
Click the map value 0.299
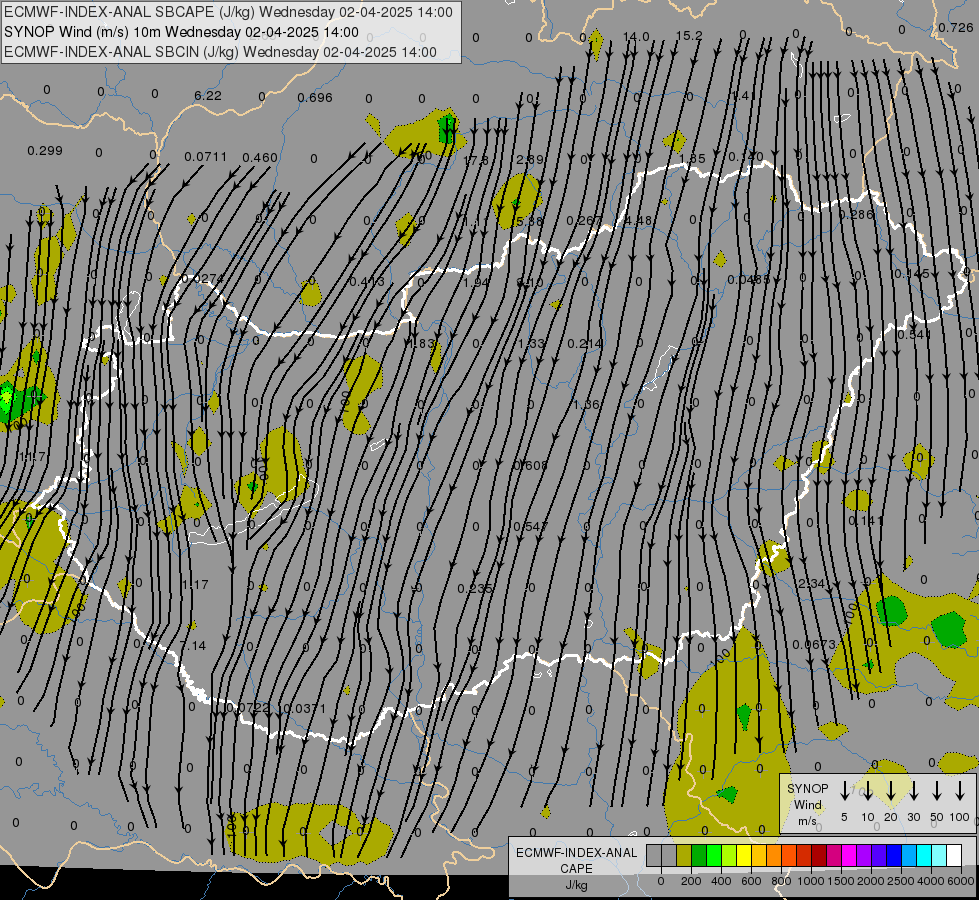(x=45, y=151)
